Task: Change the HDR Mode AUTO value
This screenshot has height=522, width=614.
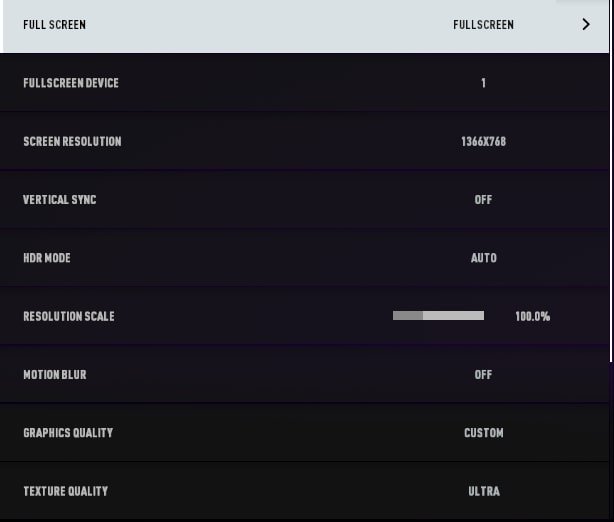Action: [x=483, y=258]
